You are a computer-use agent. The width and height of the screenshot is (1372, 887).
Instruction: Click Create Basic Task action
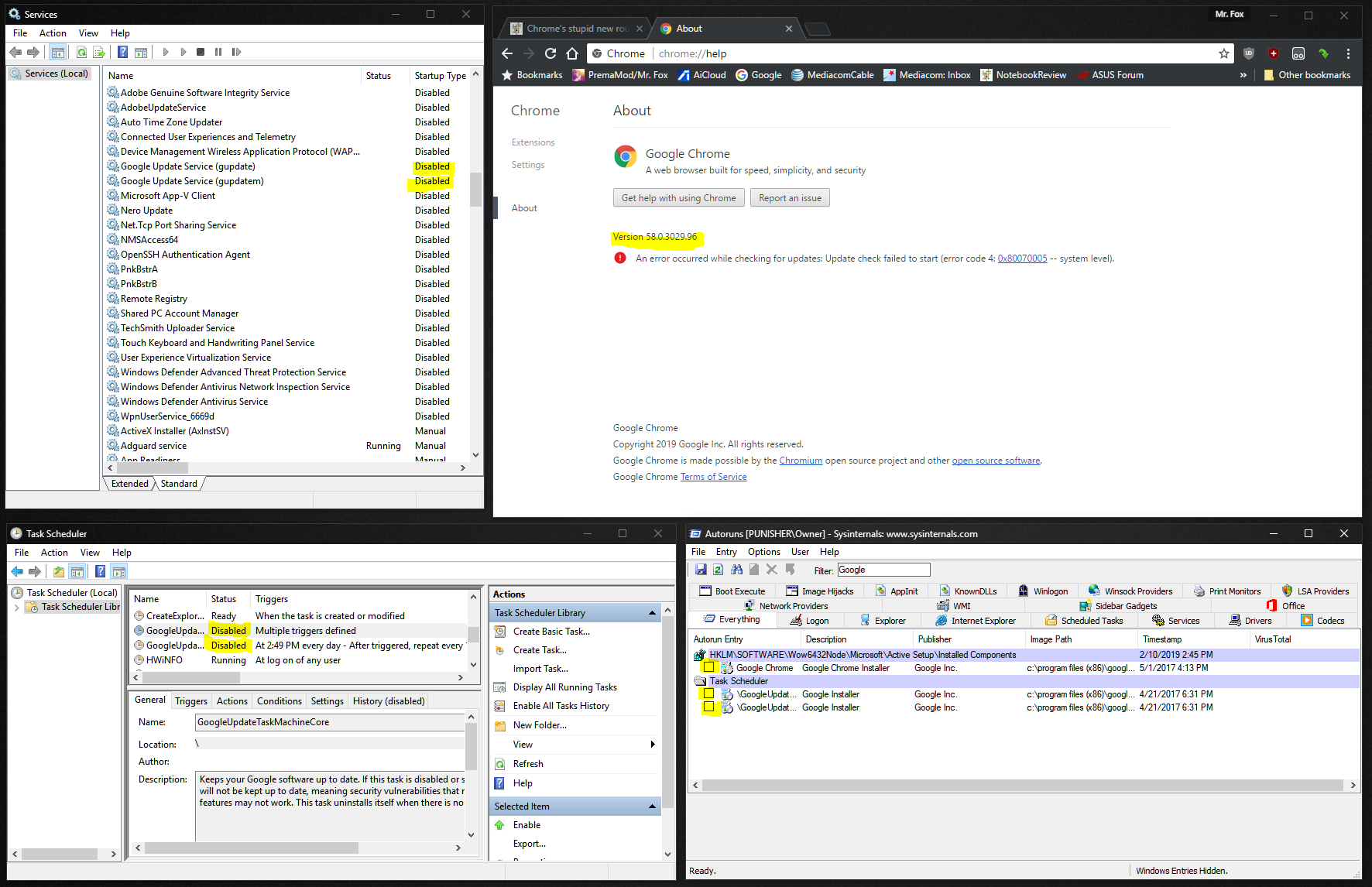click(551, 632)
